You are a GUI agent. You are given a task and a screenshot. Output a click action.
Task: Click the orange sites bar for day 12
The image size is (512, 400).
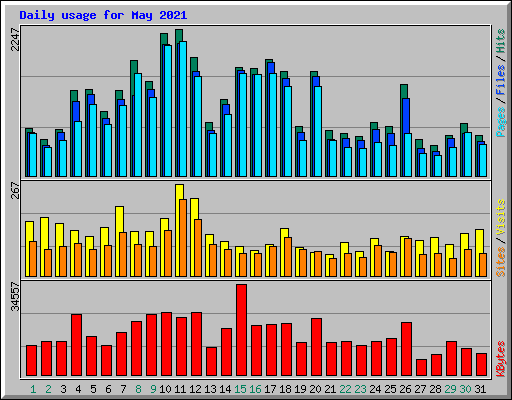198,248
